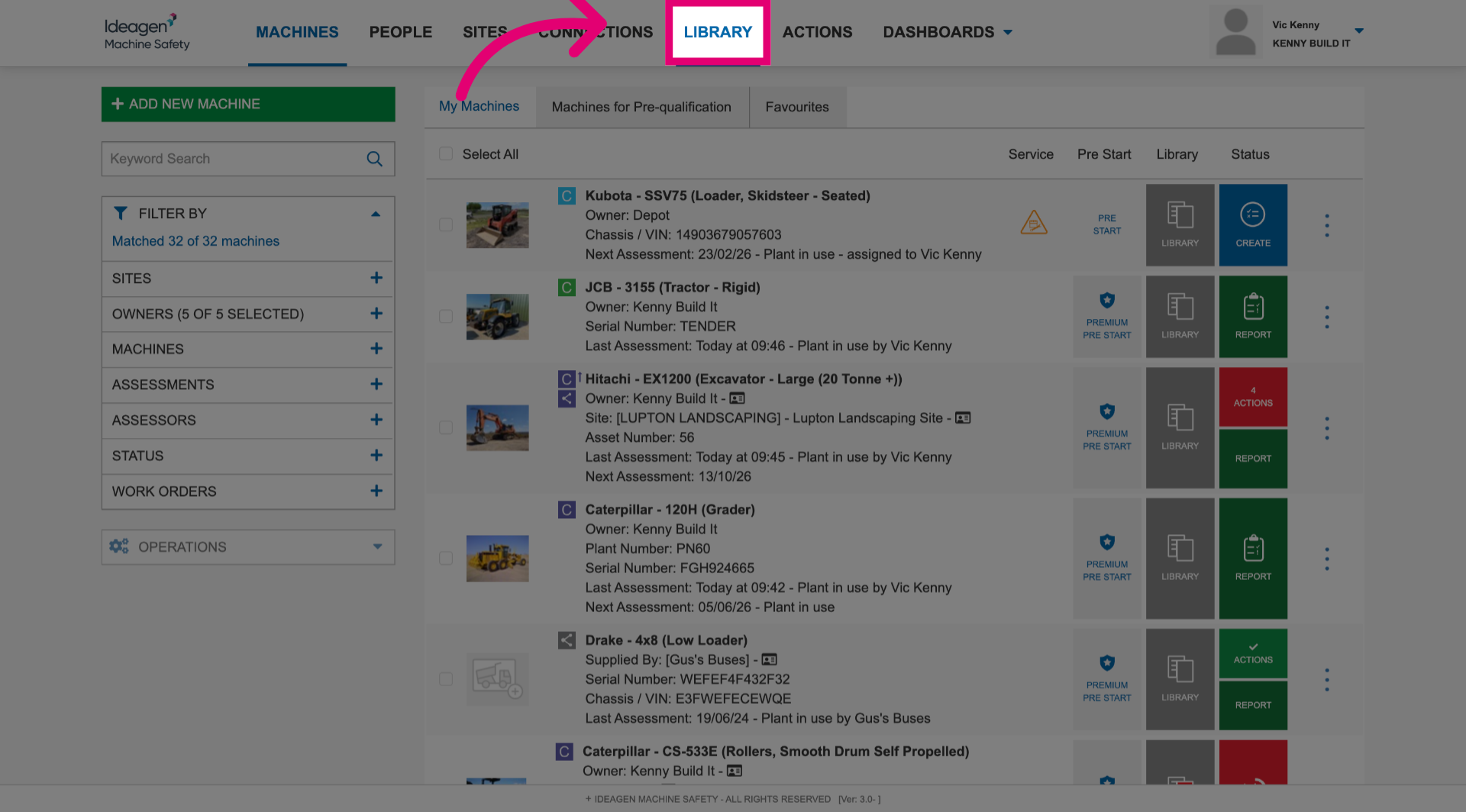Image resolution: width=1466 pixels, height=812 pixels.
Task: Open the Operations dropdown
Action: 248,547
